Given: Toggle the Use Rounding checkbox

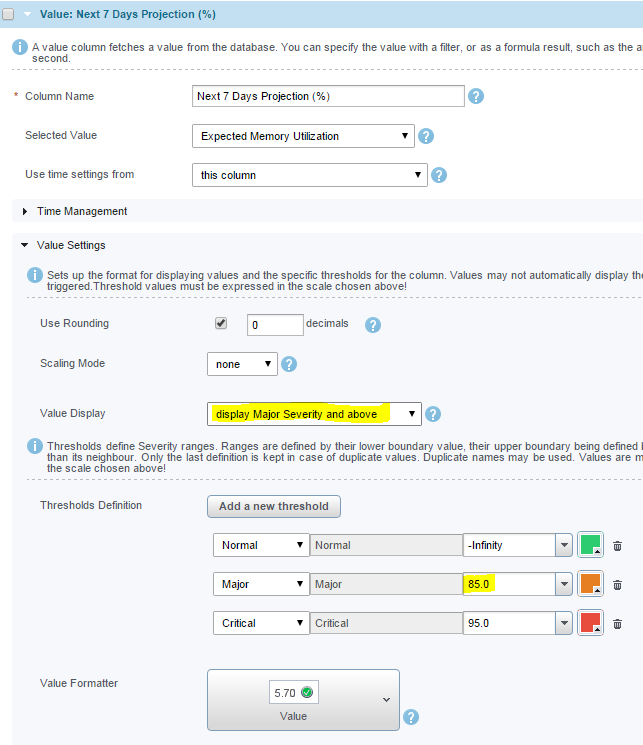Looking at the screenshot, I should tap(221, 324).
